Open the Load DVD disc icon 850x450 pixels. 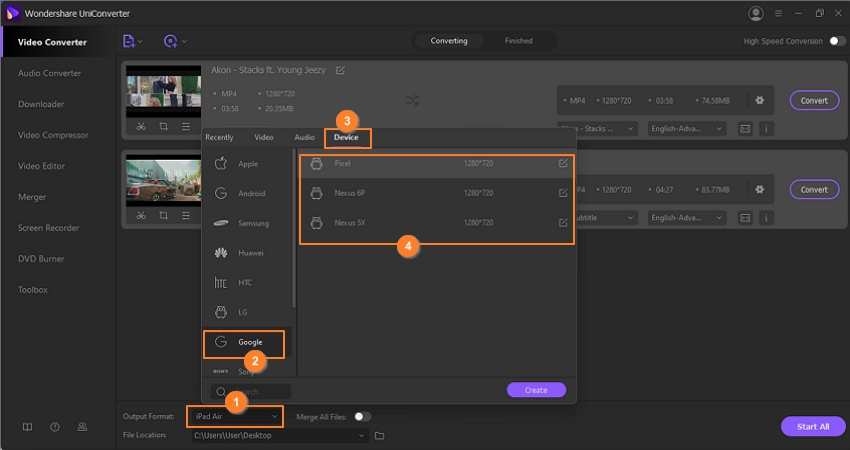(x=170, y=41)
